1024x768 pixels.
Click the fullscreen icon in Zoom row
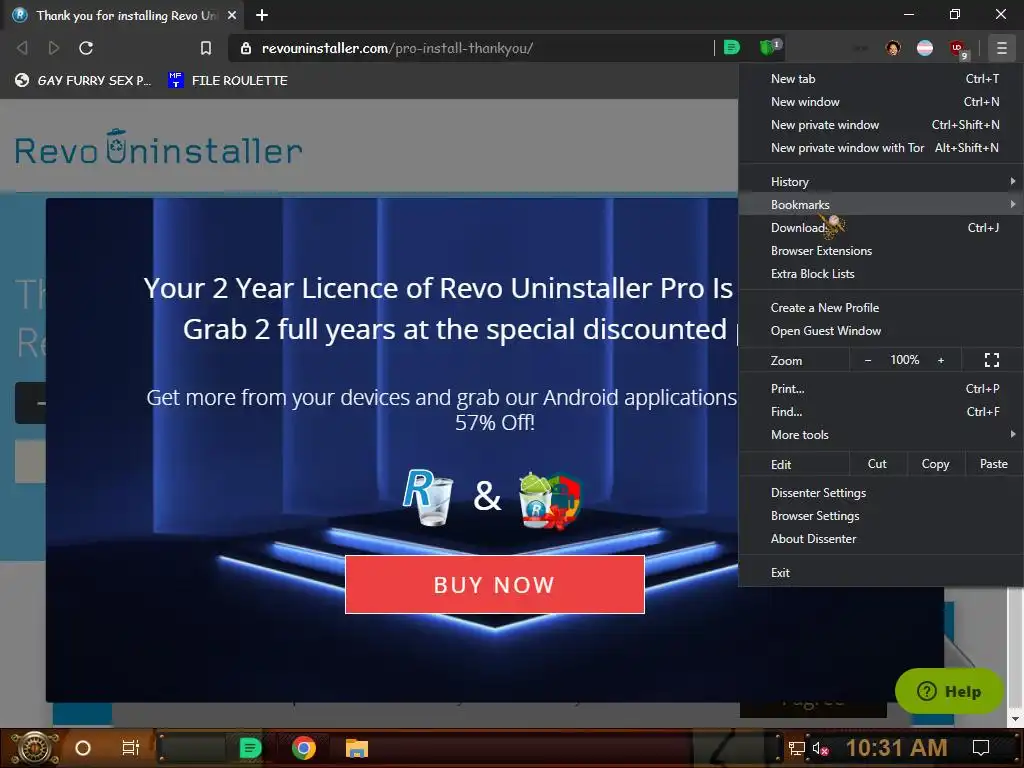click(x=991, y=360)
